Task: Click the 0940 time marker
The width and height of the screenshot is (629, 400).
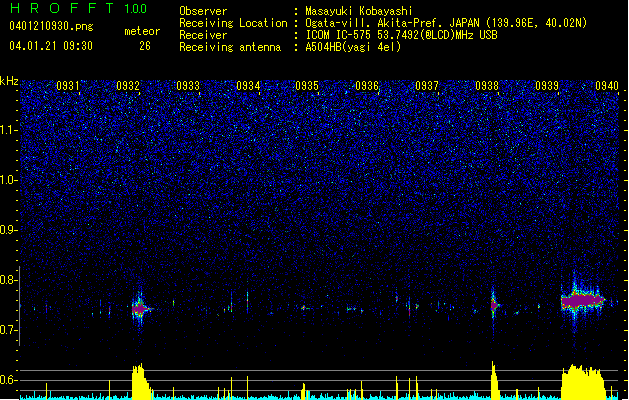Action: 607,85
